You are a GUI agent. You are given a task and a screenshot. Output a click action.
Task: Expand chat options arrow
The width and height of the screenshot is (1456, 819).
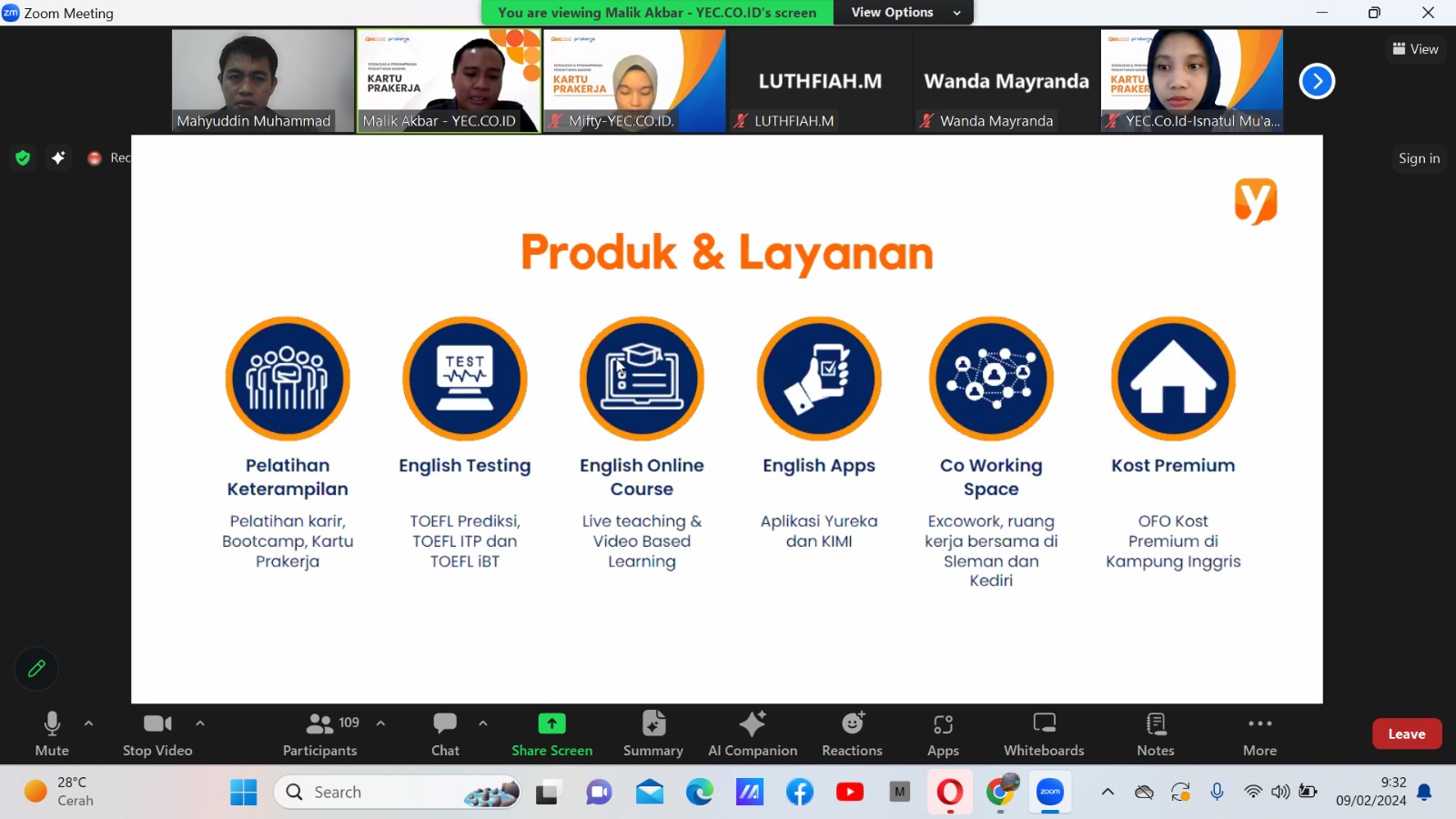pos(483,723)
